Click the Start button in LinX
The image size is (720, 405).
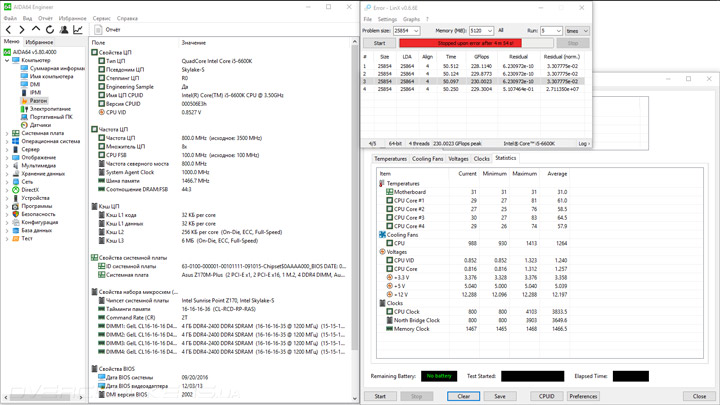pyautogui.click(x=379, y=43)
